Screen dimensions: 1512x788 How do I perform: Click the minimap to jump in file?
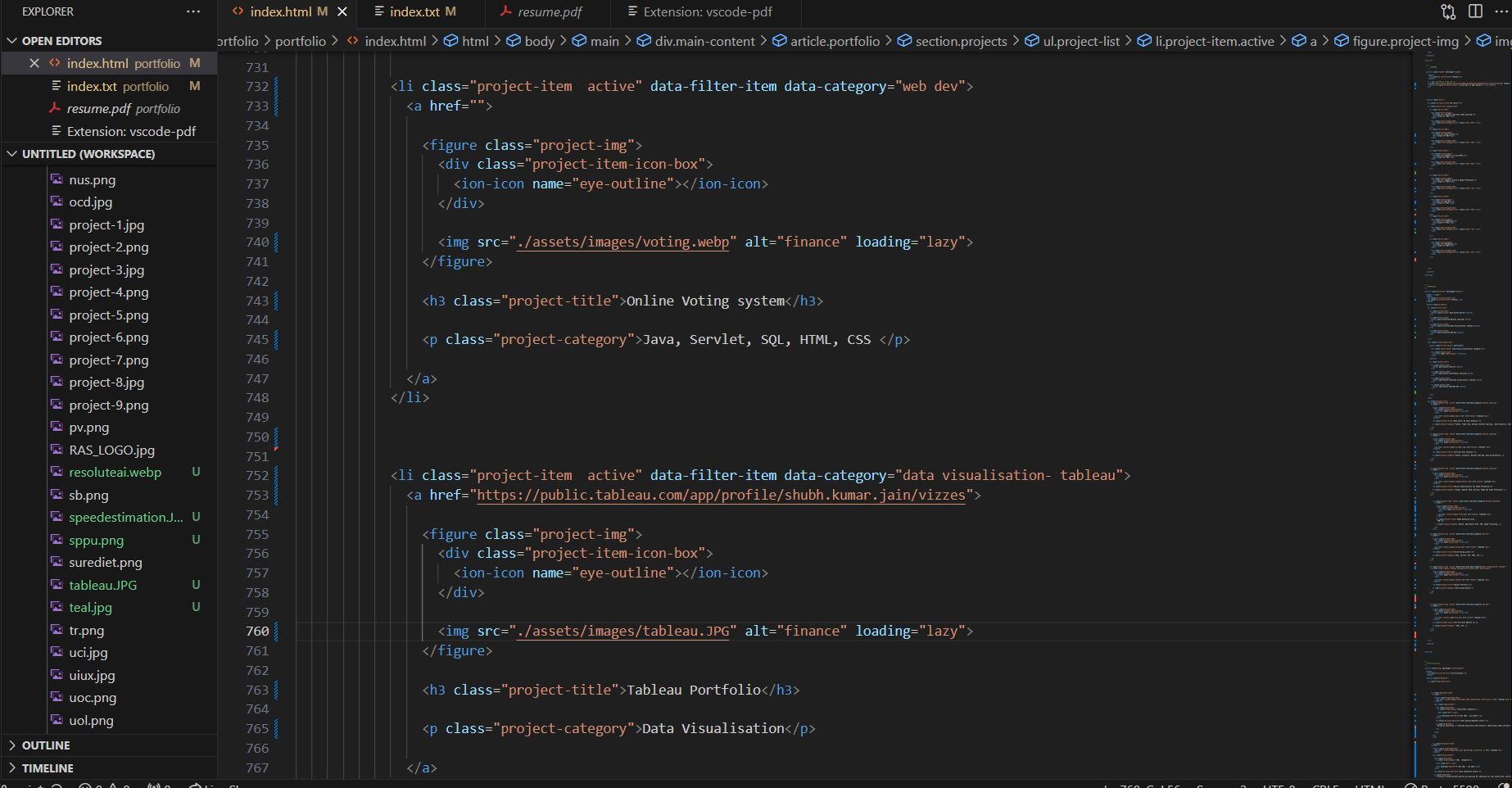pos(1458,410)
